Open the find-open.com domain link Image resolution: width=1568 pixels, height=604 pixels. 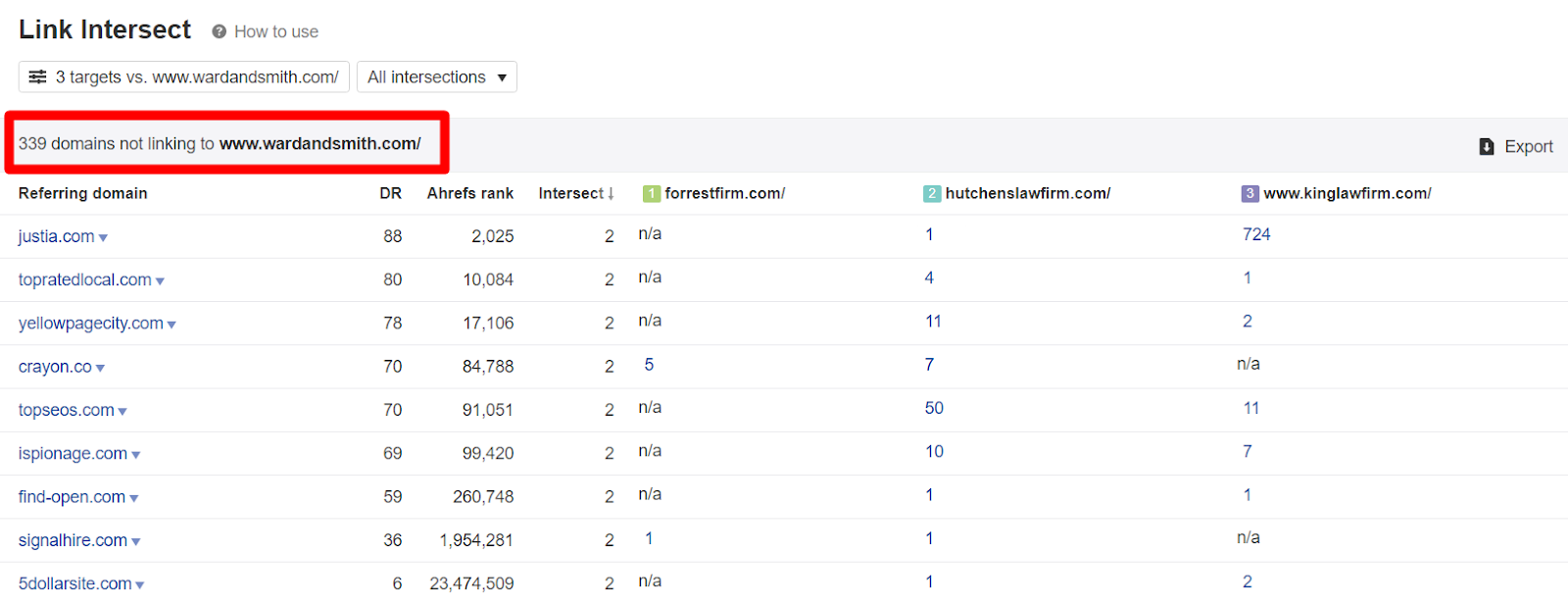72,496
